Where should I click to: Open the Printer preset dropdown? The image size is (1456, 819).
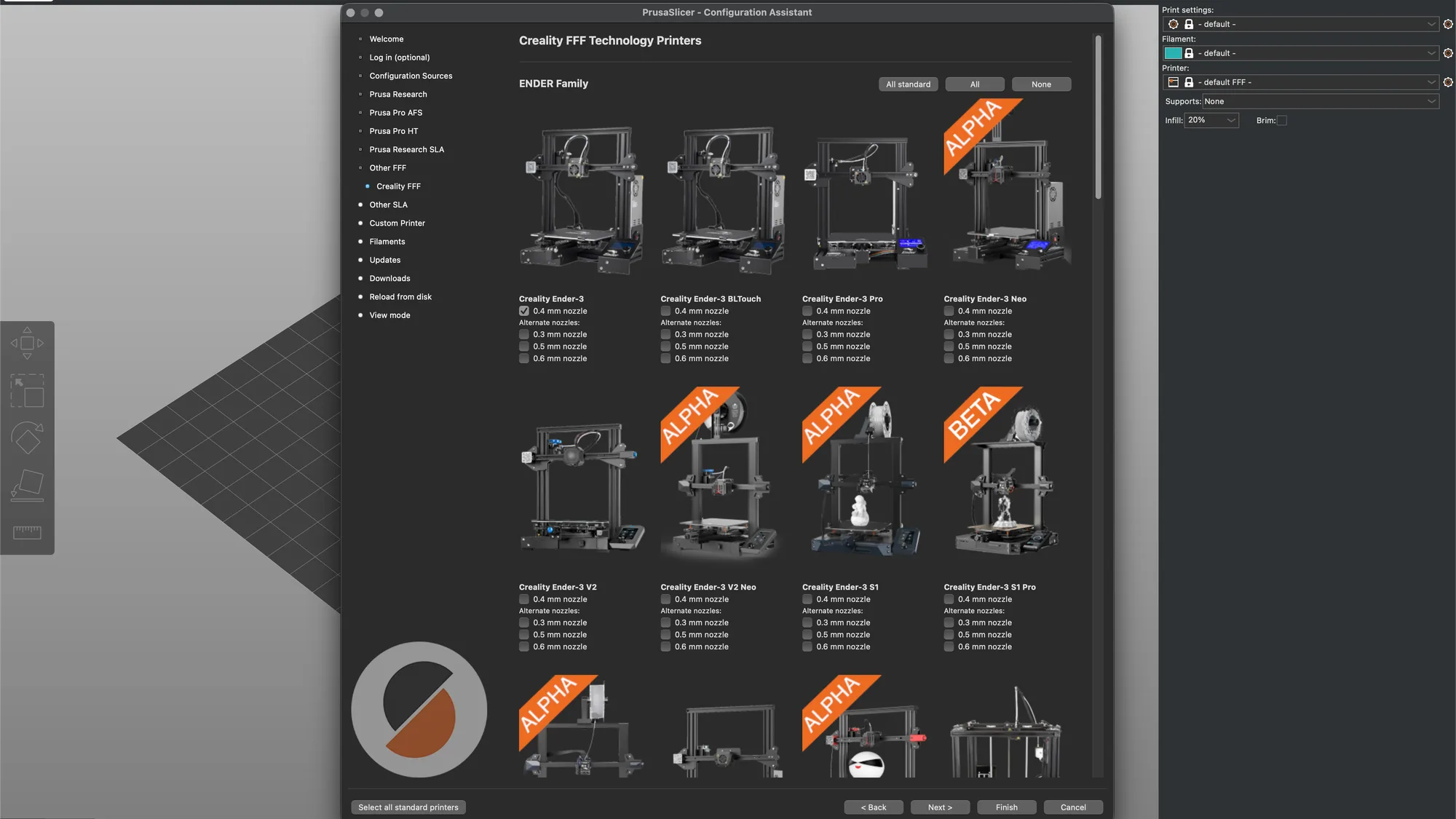(1300, 82)
